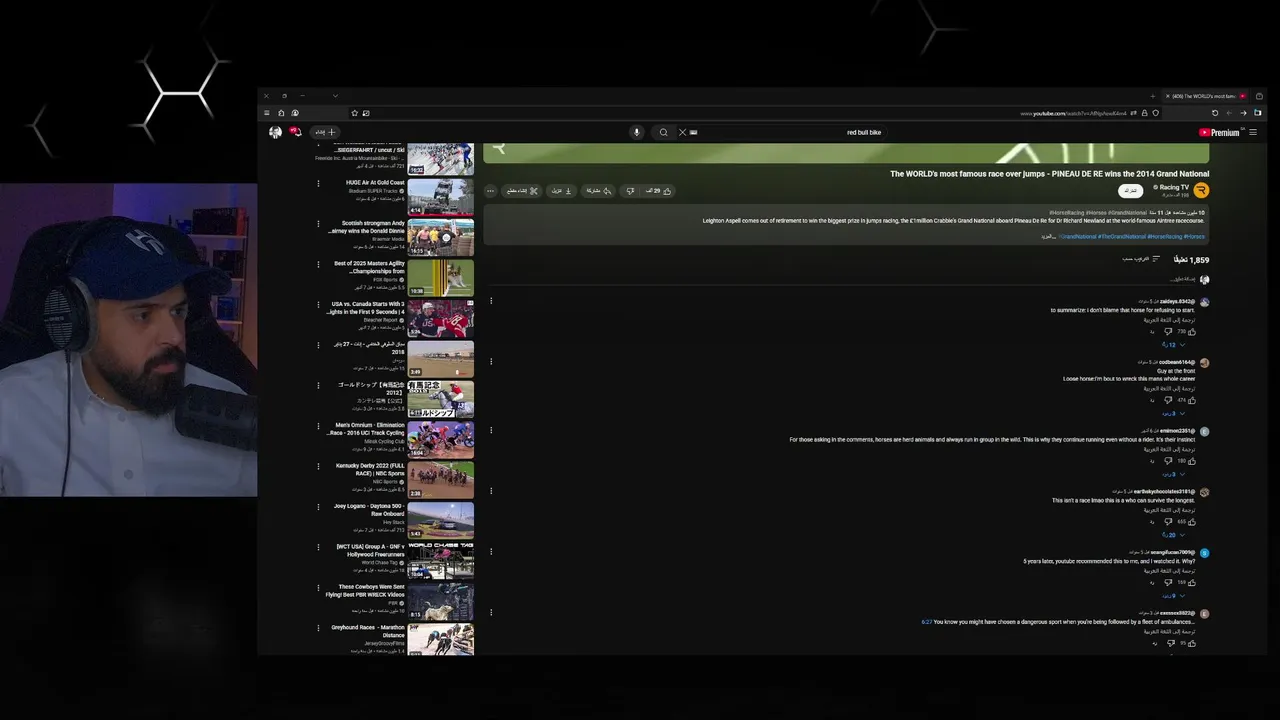This screenshot has height=720, width=1280.
Task: Like the seangilucan7009 comment with 159 likes
Action: pyautogui.click(x=1192, y=582)
